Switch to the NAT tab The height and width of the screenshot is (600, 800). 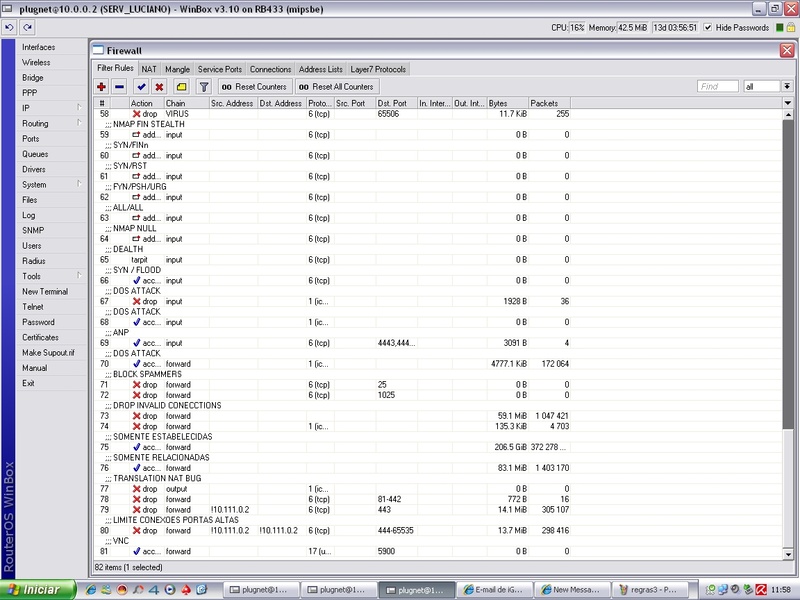tap(148, 69)
